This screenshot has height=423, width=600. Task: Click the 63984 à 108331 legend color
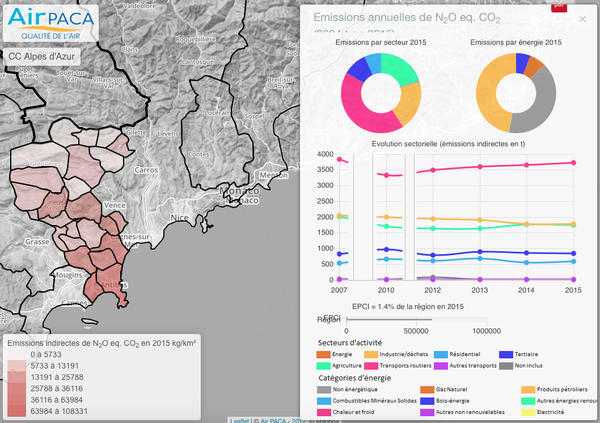coord(15,410)
